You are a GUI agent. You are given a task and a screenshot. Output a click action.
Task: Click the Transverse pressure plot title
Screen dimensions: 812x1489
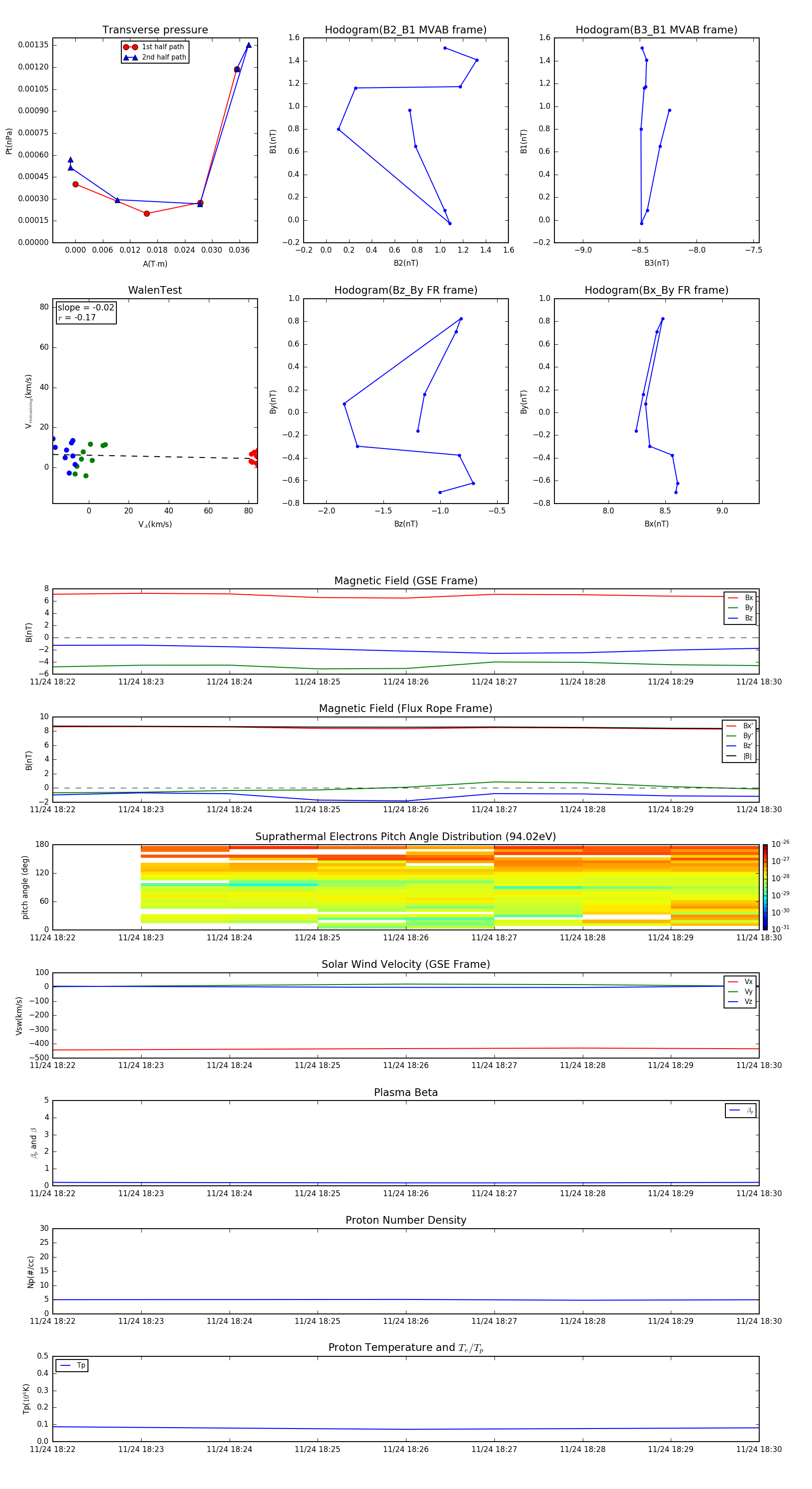155,30
